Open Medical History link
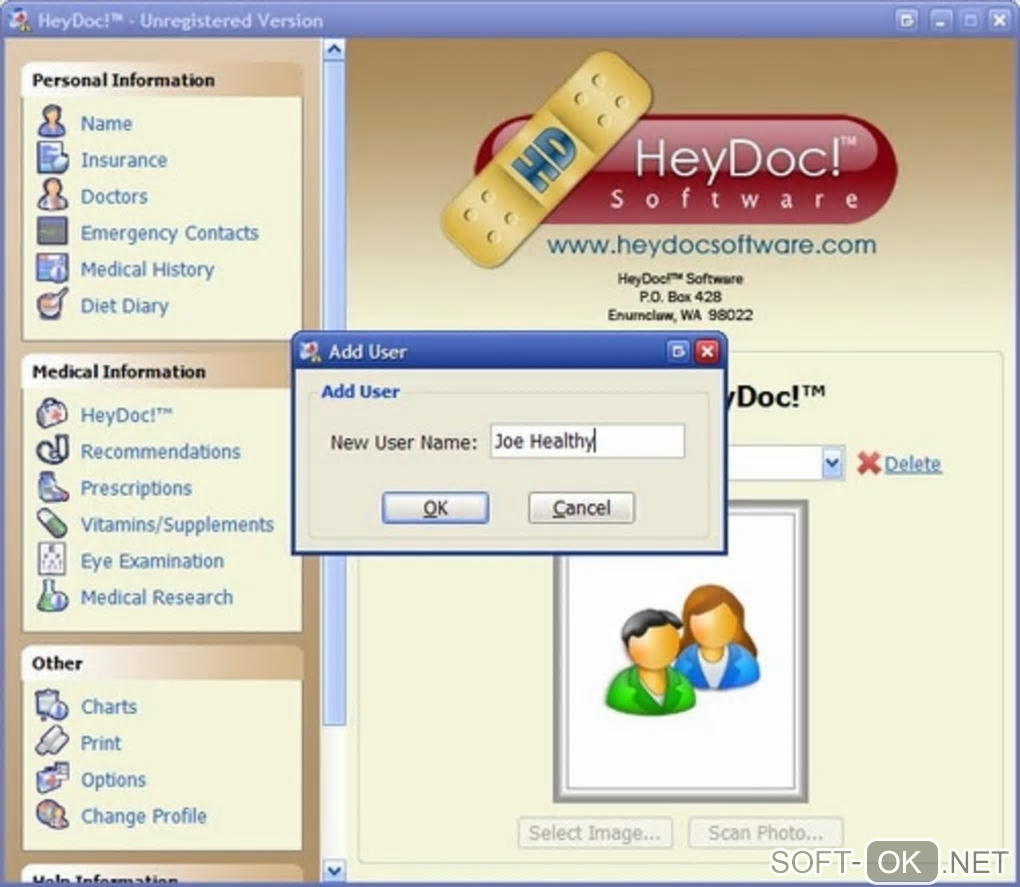 point(147,269)
